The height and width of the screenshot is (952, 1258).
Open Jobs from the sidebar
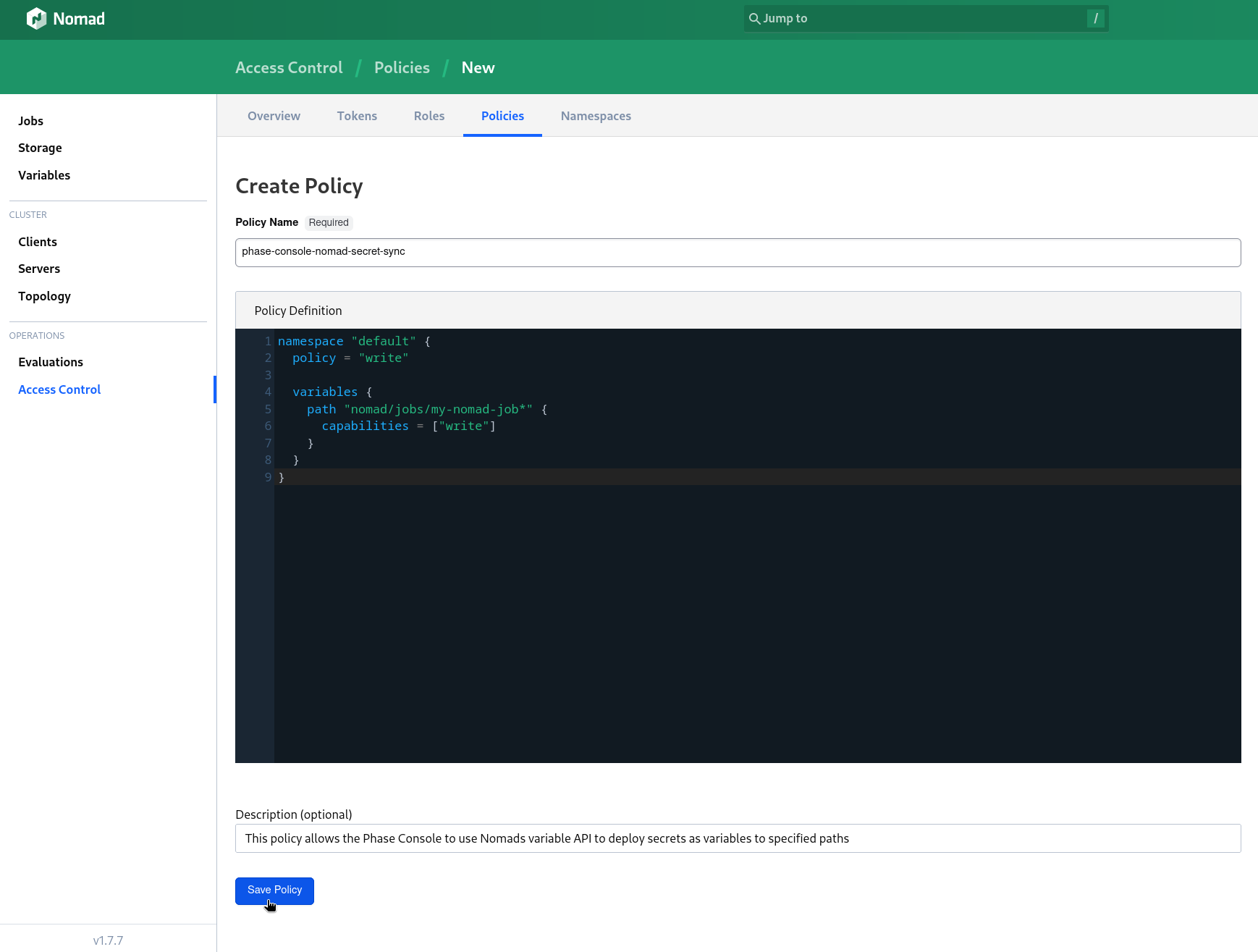[30, 120]
